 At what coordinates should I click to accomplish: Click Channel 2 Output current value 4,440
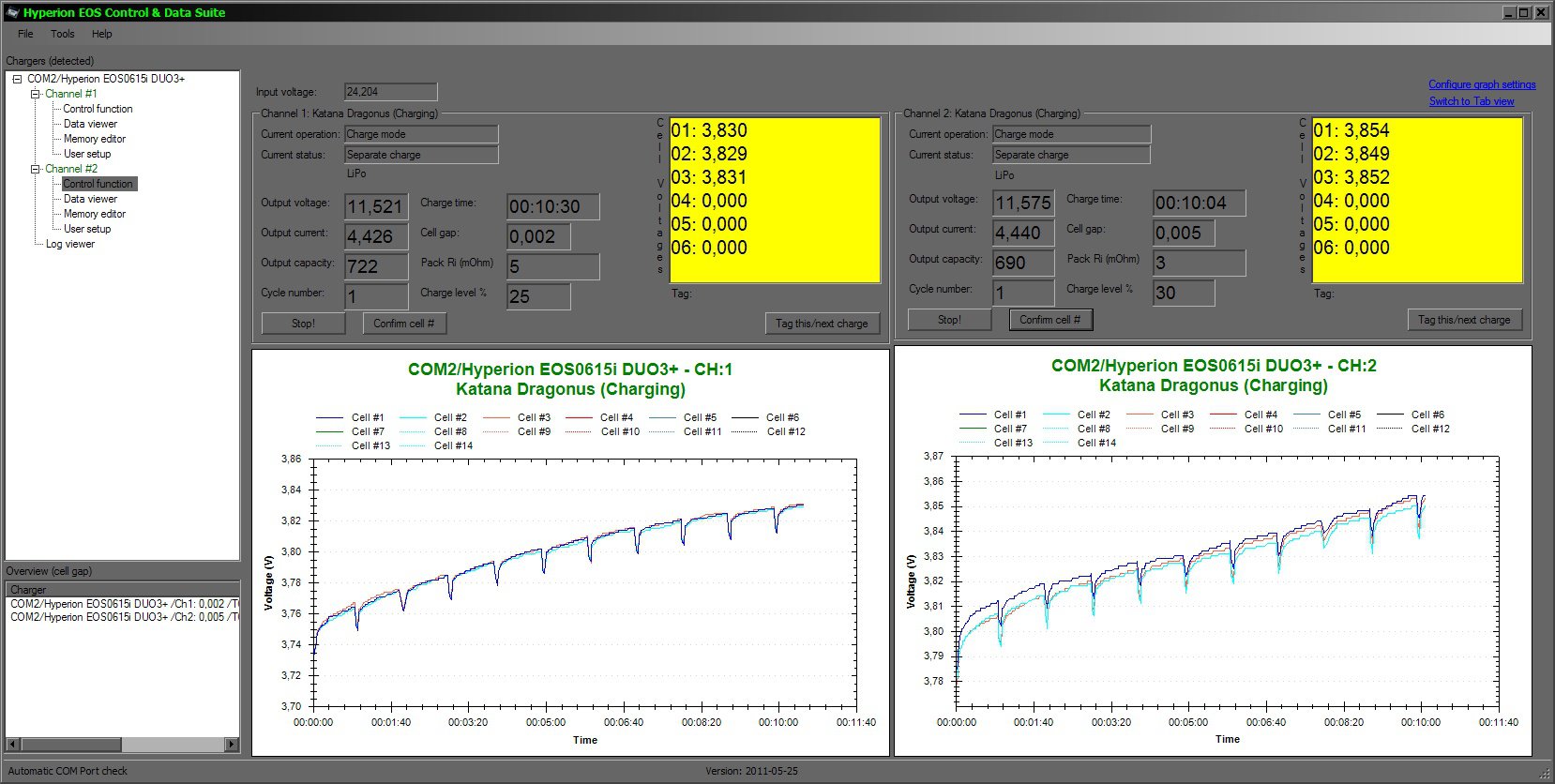(x=1024, y=233)
